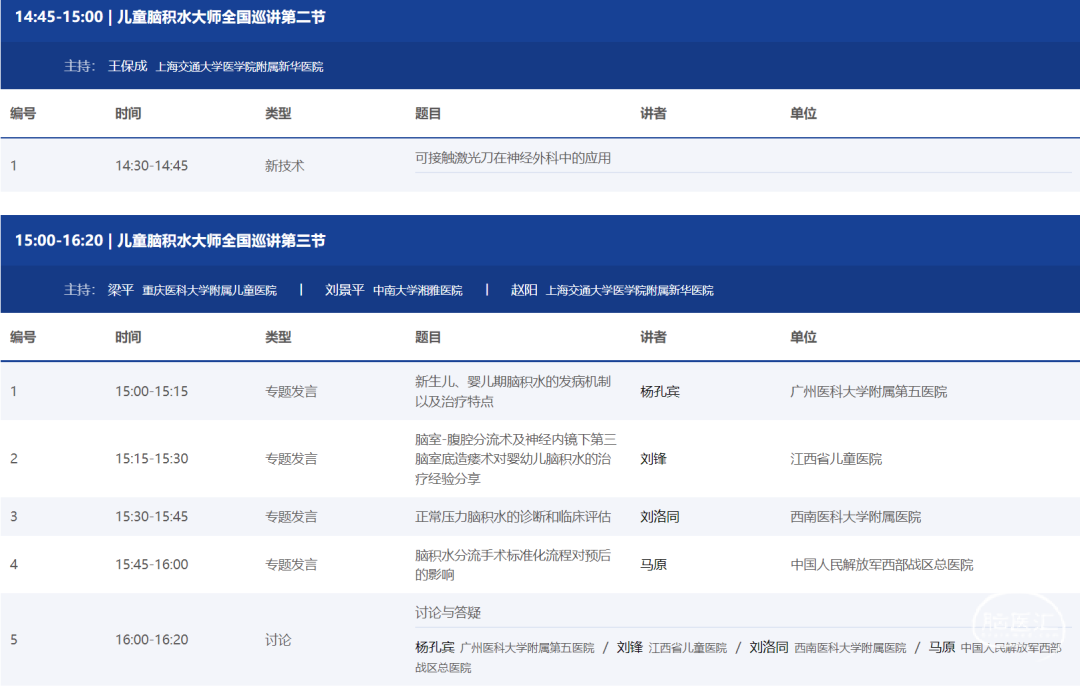The width and height of the screenshot is (1080, 687).
Task: Select host 赵阳 in third session hosts
Action: point(524,290)
